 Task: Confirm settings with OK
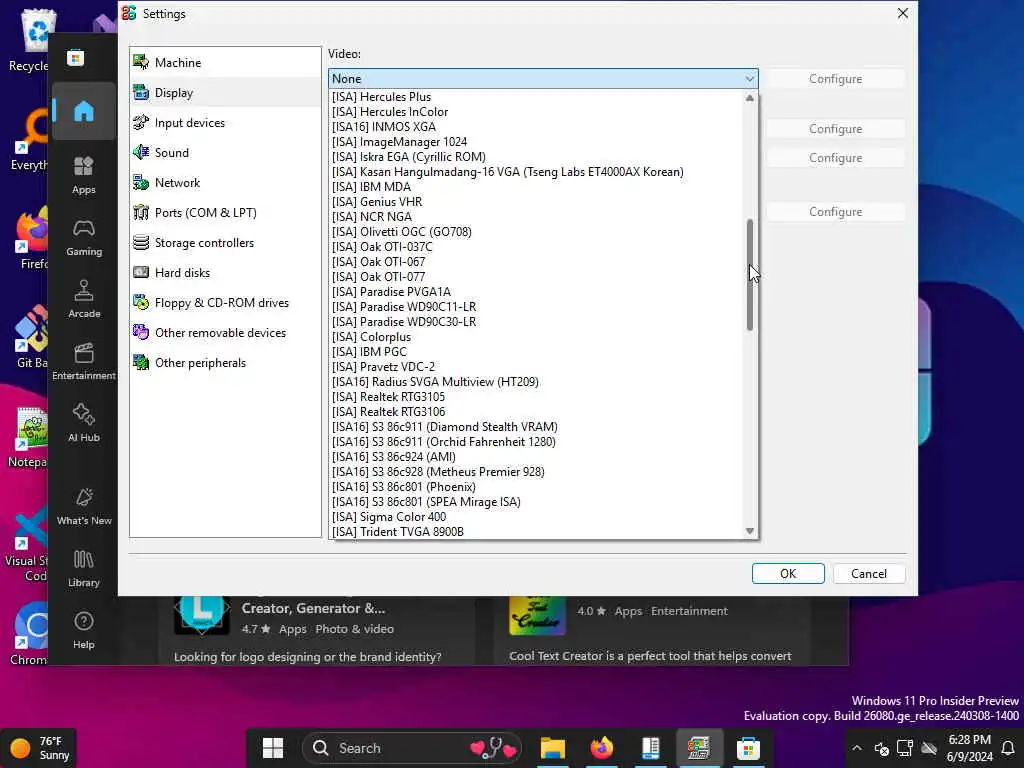[x=788, y=573]
